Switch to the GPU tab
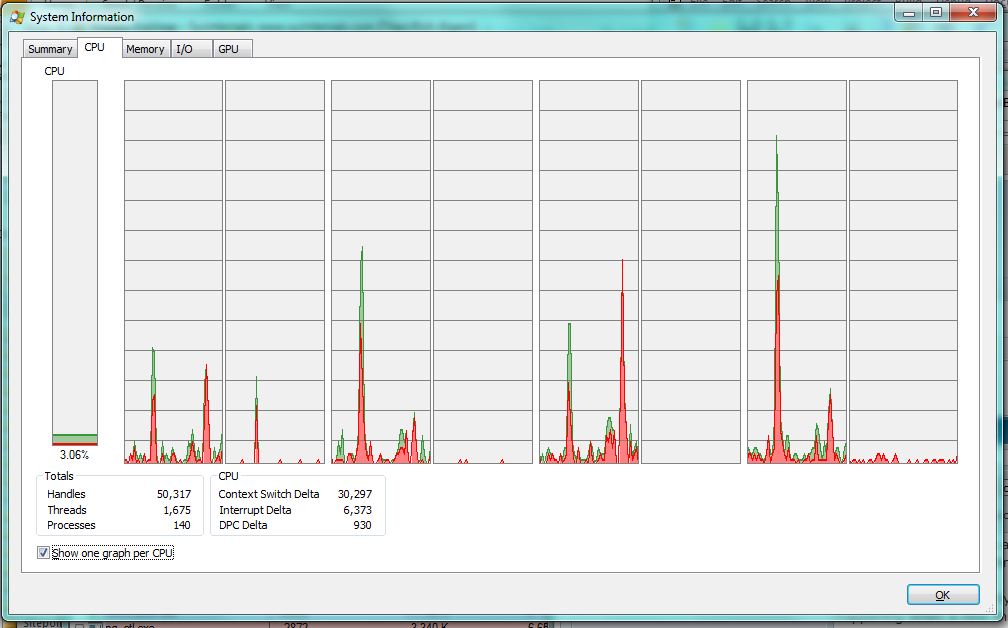1008x628 pixels. click(x=228, y=49)
